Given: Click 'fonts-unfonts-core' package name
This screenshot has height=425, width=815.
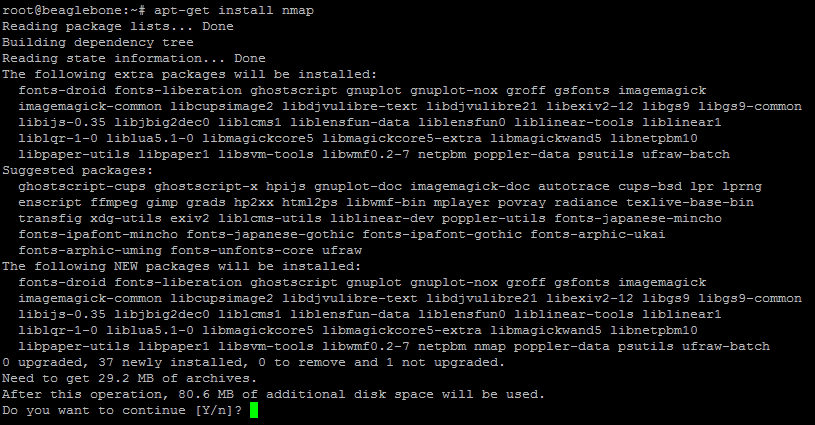Looking at the screenshot, I should pyautogui.click(x=242, y=250).
